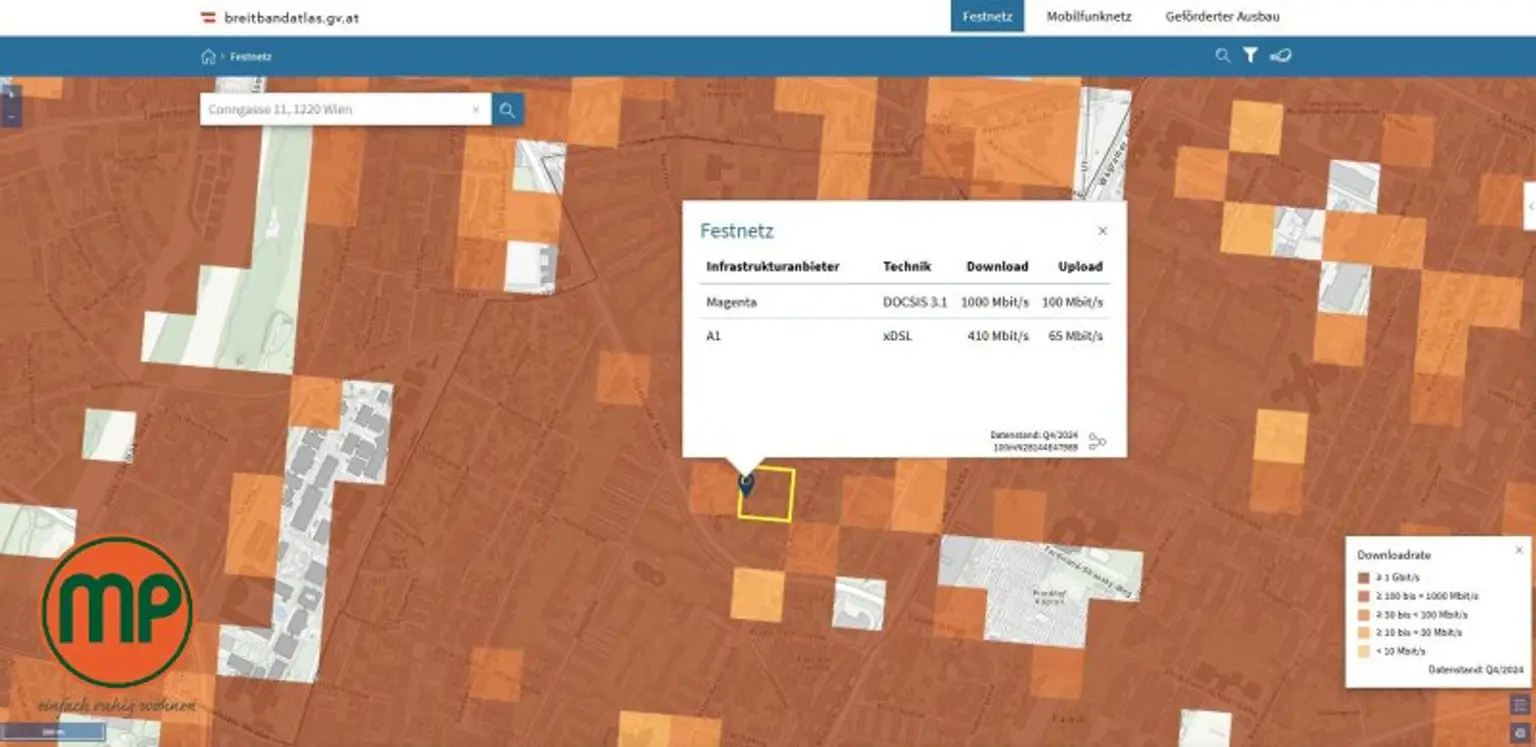Click the 65 Mbit/s upload value
The image size is (1536, 747).
[1076, 337]
